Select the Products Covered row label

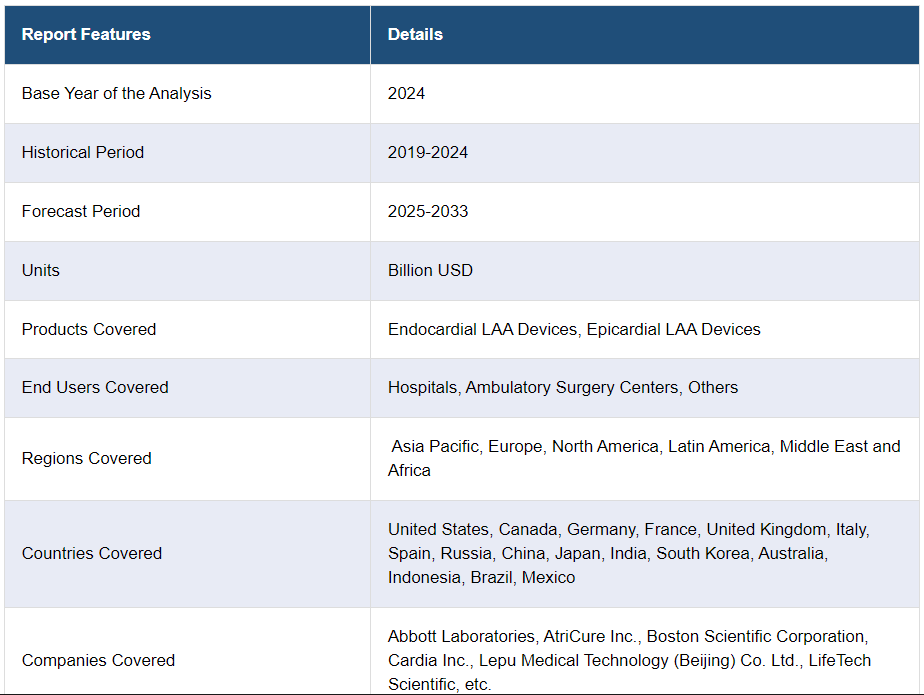[x=89, y=329]
